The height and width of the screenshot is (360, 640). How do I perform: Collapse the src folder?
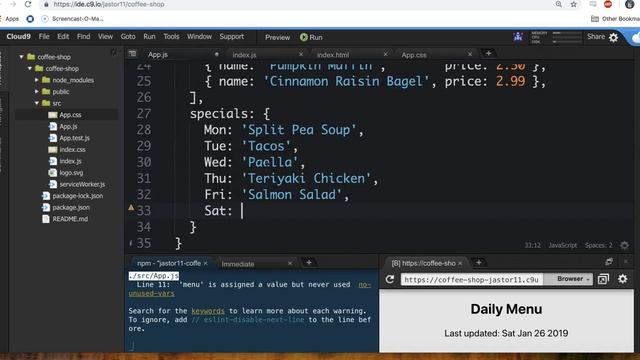tap(37, 103)
